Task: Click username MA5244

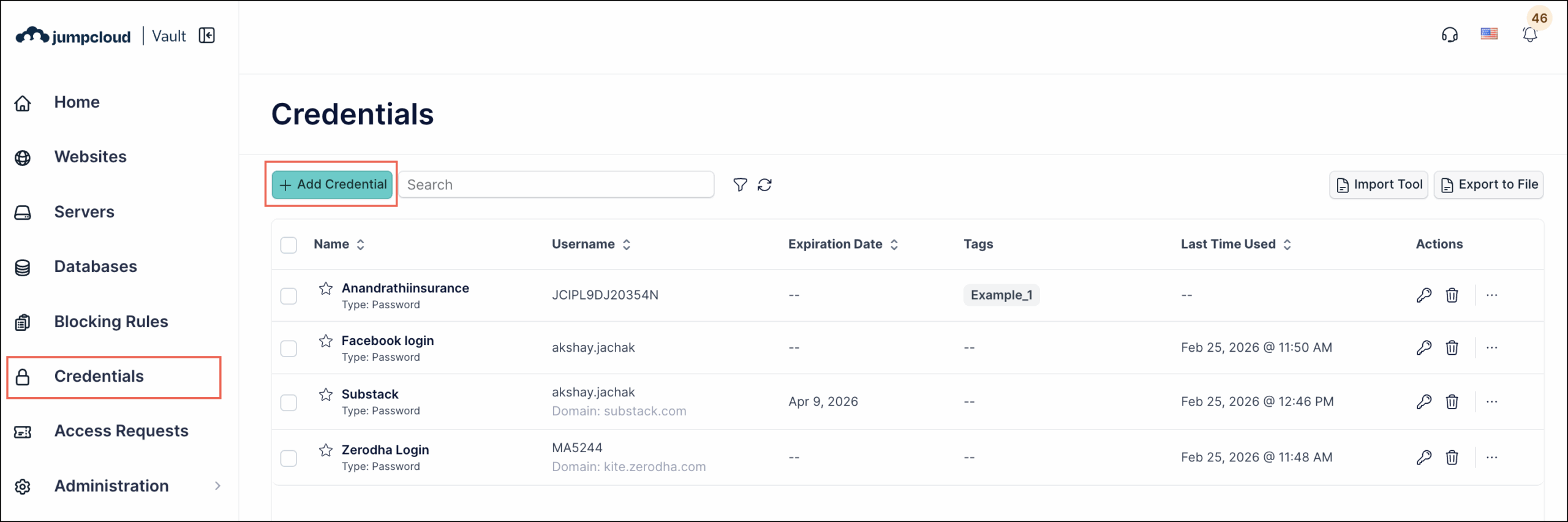Action: (577, 448)
